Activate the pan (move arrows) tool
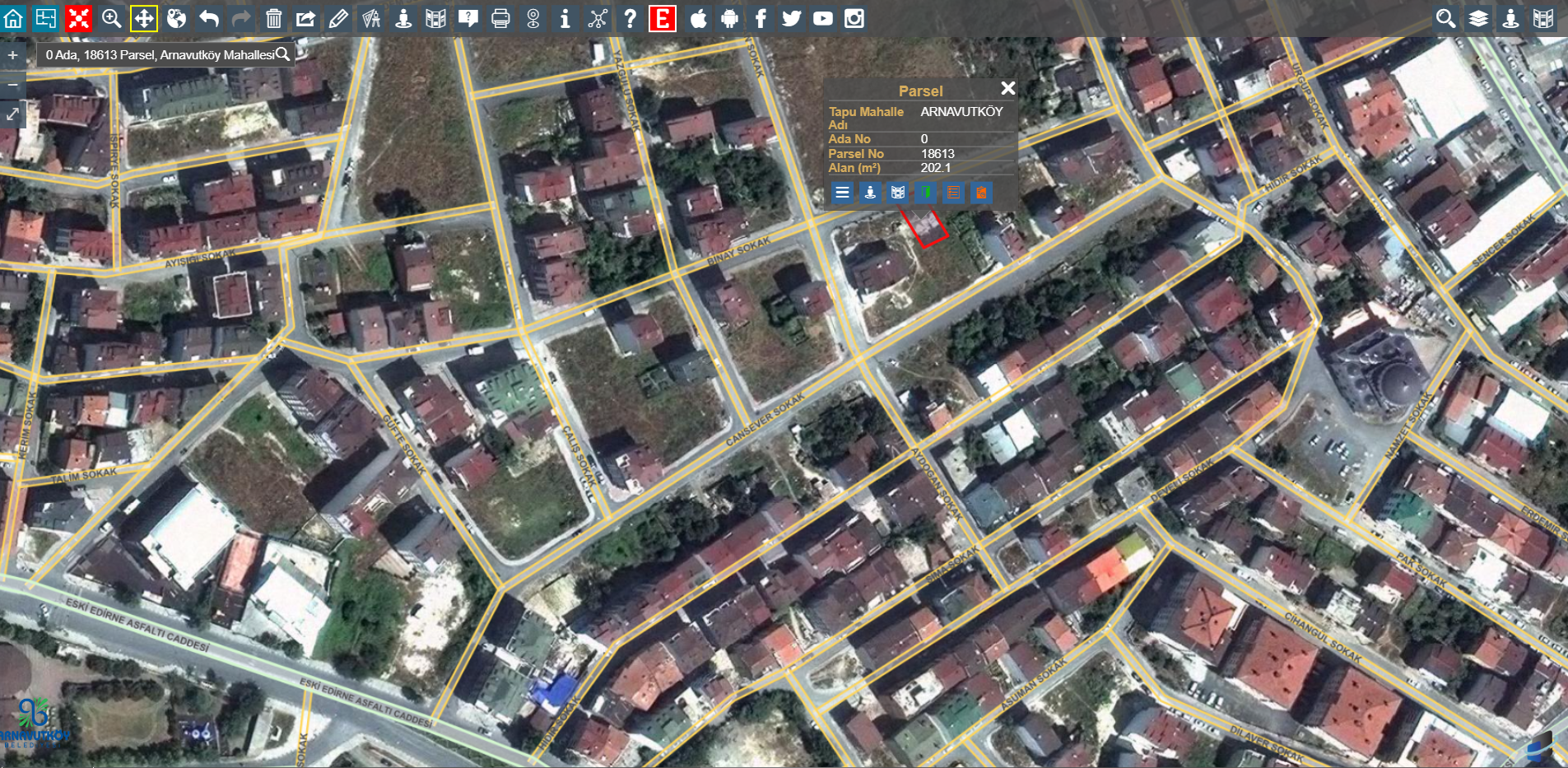 point(143,18)
